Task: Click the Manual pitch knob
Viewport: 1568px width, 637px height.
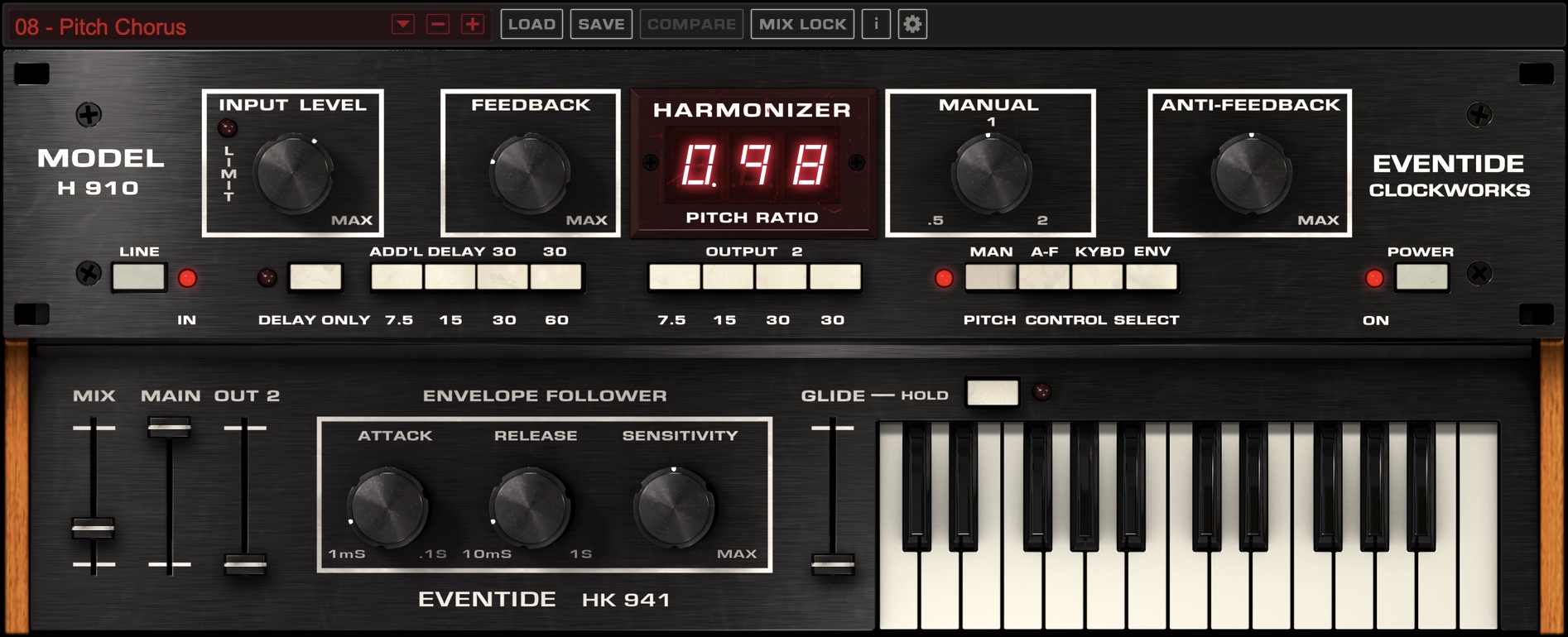Action: click(991, 173)
